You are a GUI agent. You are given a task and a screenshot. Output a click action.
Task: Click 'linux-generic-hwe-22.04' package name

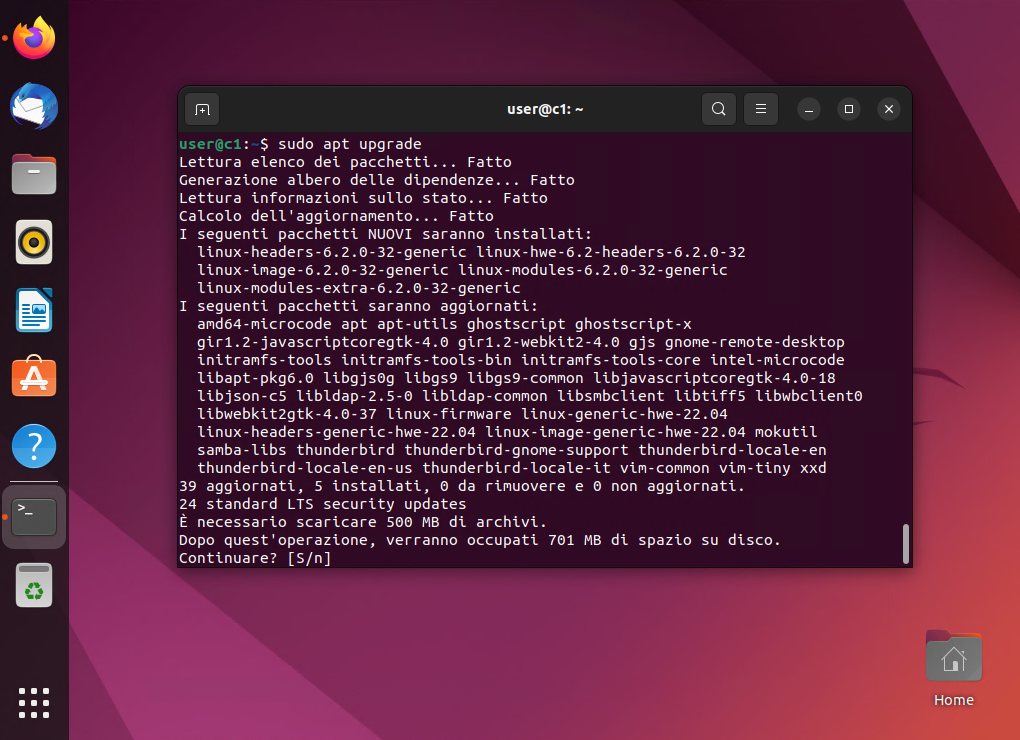624,414
